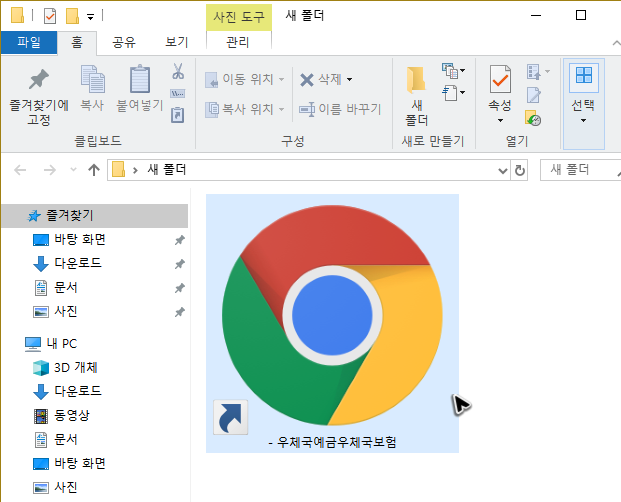Switch to the 공유 (Share) tab

(124, 42)
